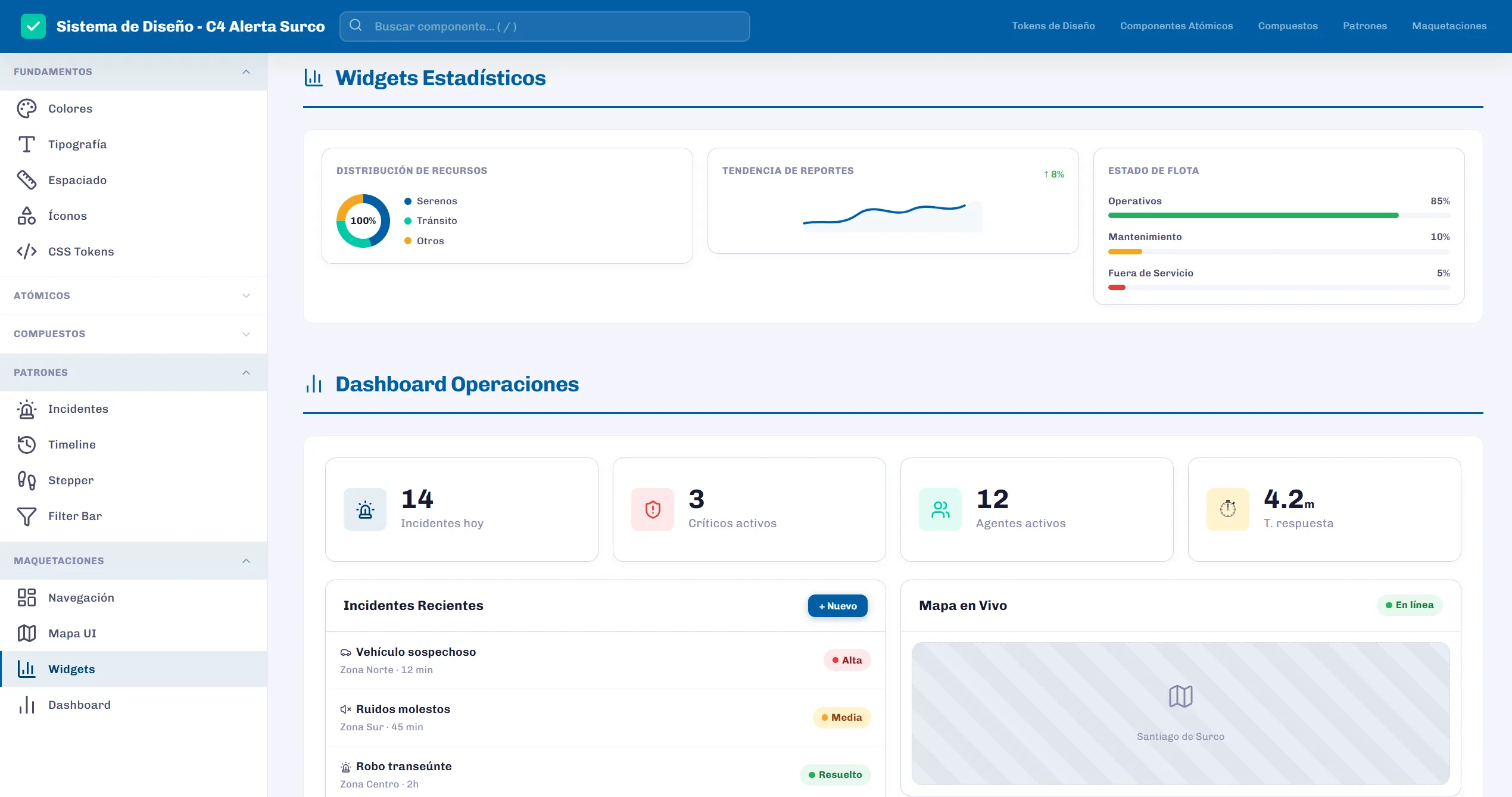Click the Zona Norte · 12 min text

point(386,670)
